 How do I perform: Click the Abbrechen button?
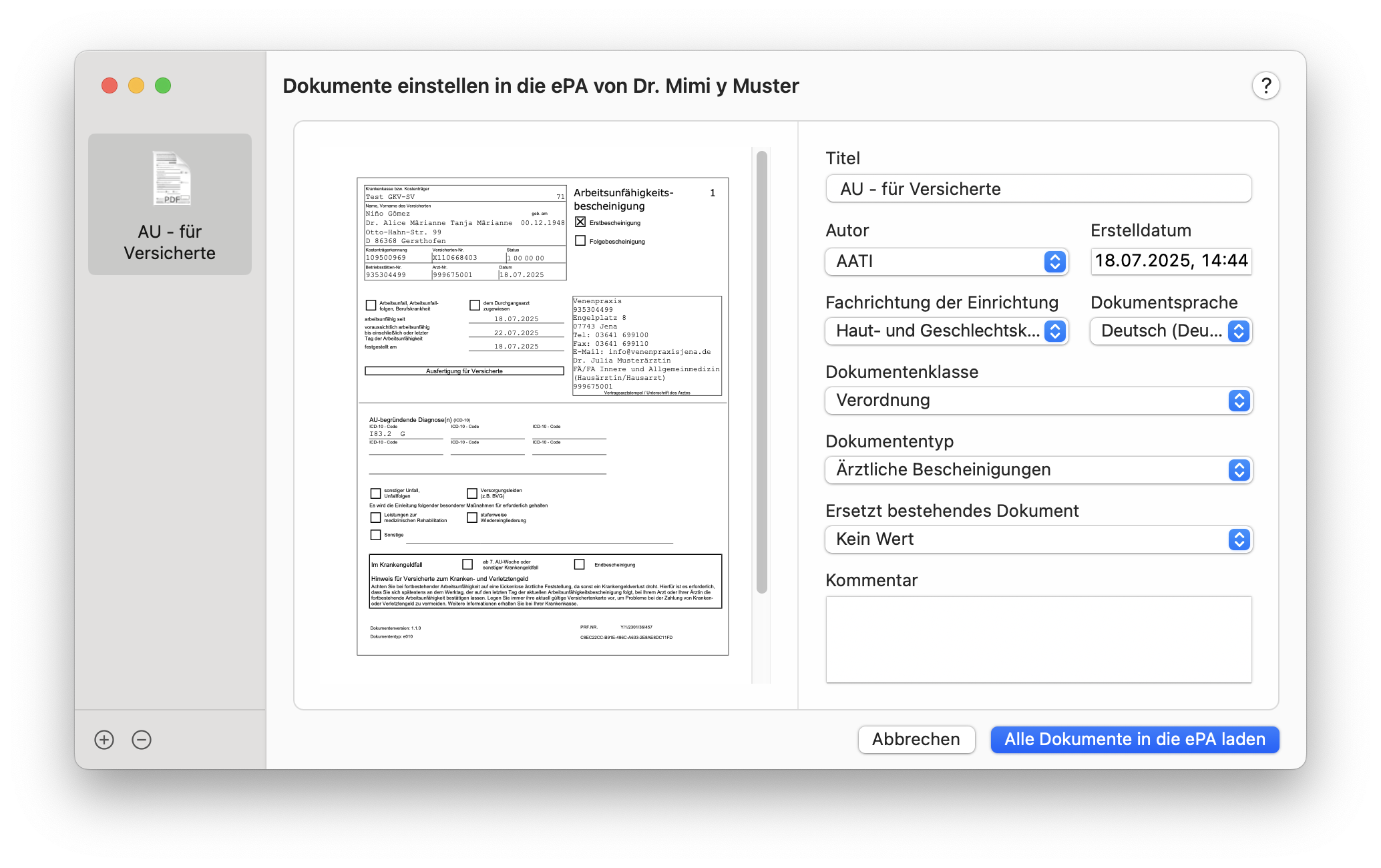pos(916,739)
